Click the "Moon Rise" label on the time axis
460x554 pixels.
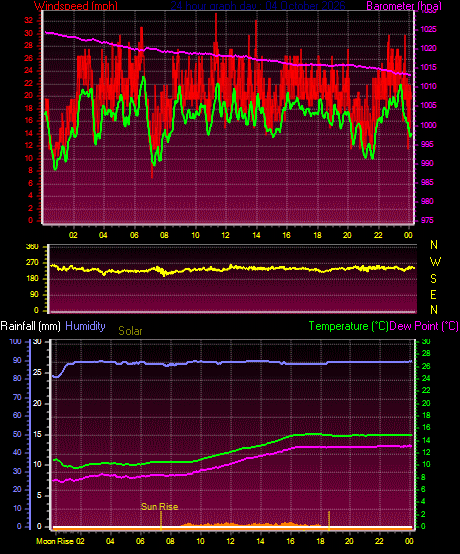[55, 541]
